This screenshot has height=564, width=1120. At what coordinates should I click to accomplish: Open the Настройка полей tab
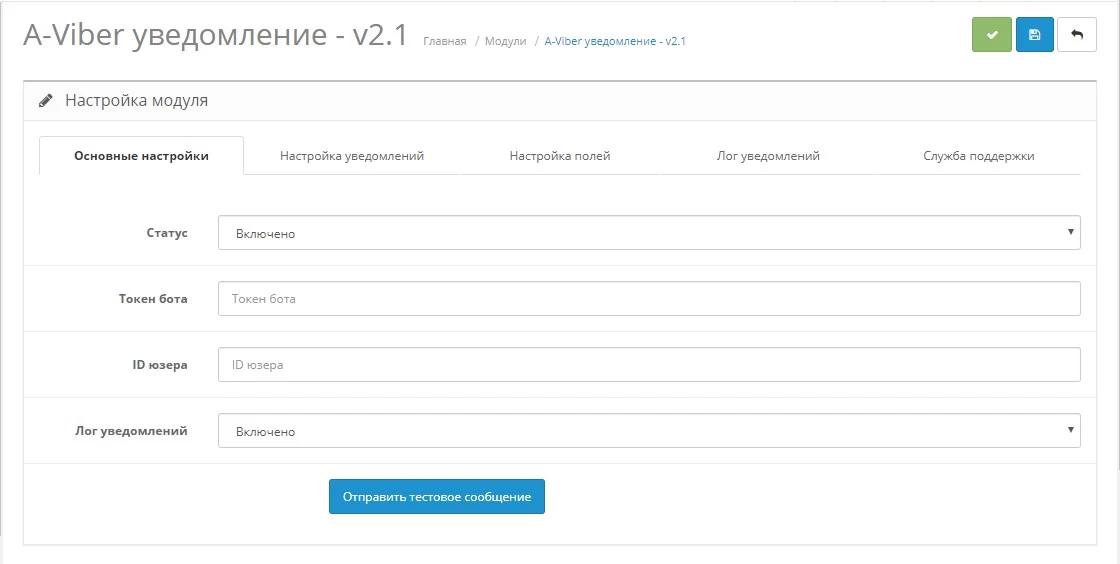coord(560,156)
